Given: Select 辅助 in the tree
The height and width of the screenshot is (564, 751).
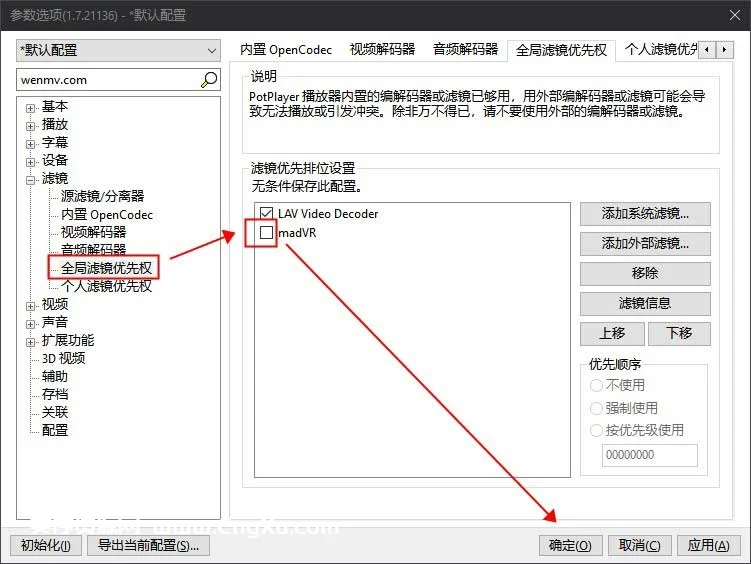Looking at the screenshot, I should tap(55, 376).
